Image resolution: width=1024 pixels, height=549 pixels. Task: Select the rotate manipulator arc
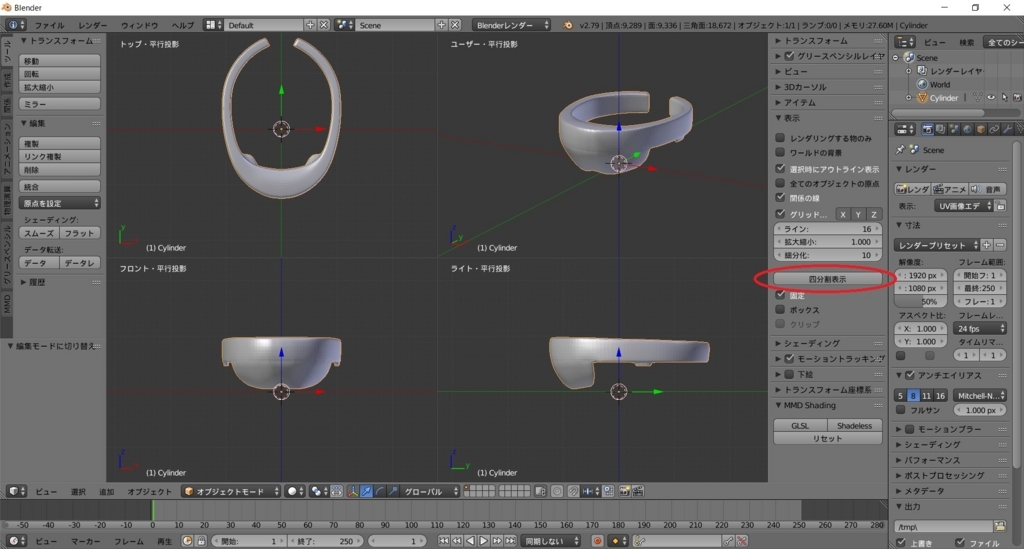379,491
